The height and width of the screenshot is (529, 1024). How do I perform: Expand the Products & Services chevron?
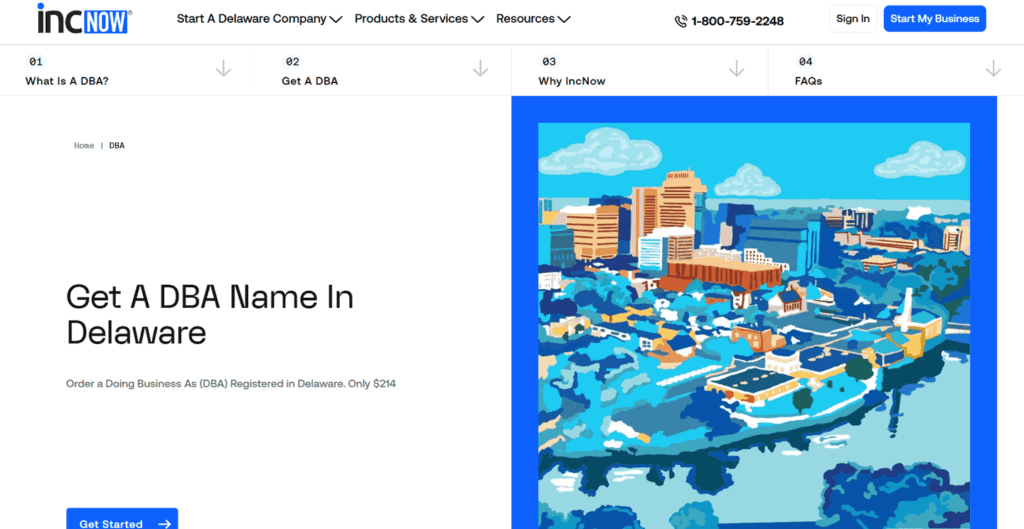pos(477,20)
